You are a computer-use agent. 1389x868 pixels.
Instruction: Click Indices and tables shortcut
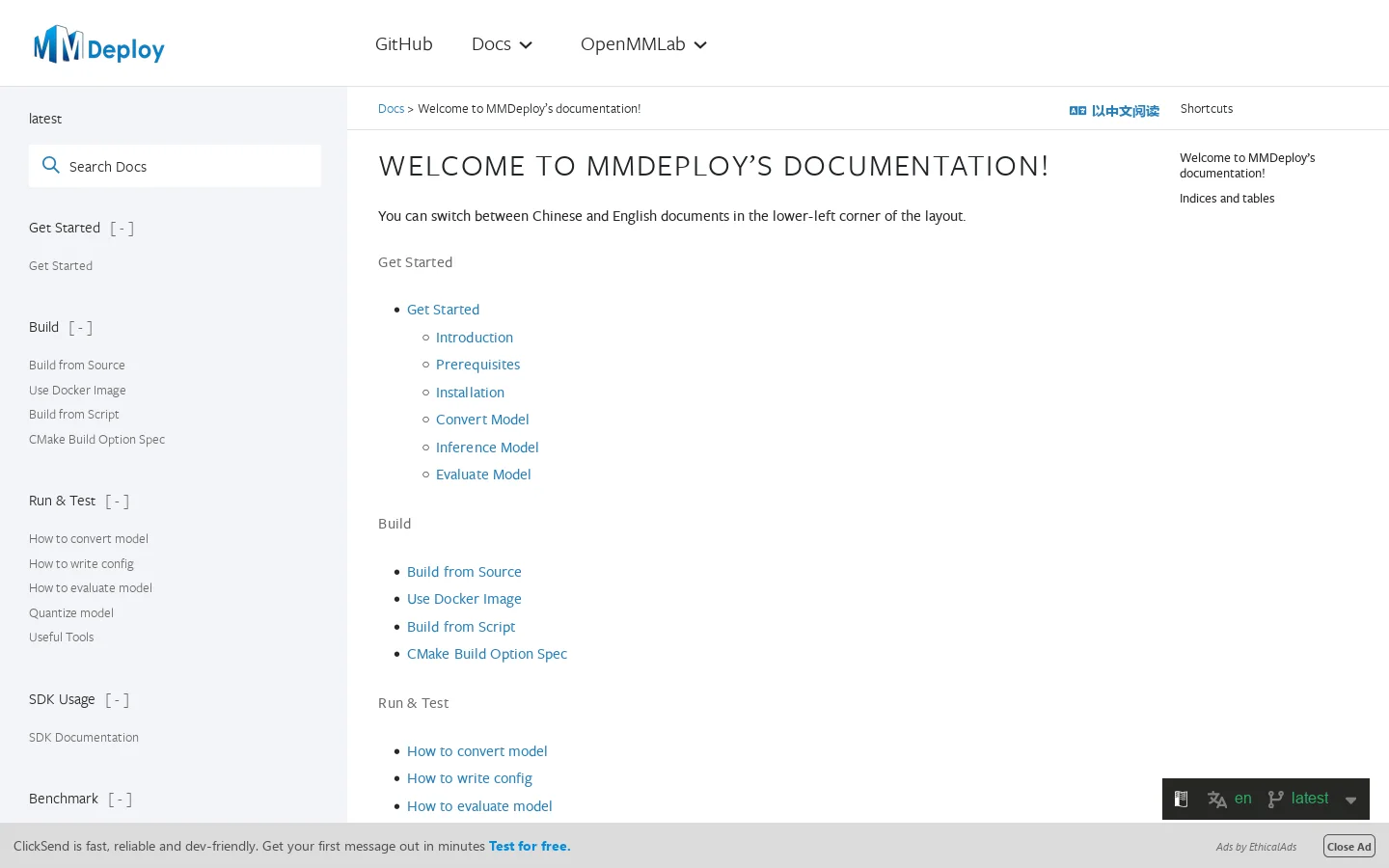tap(1227, 199)
